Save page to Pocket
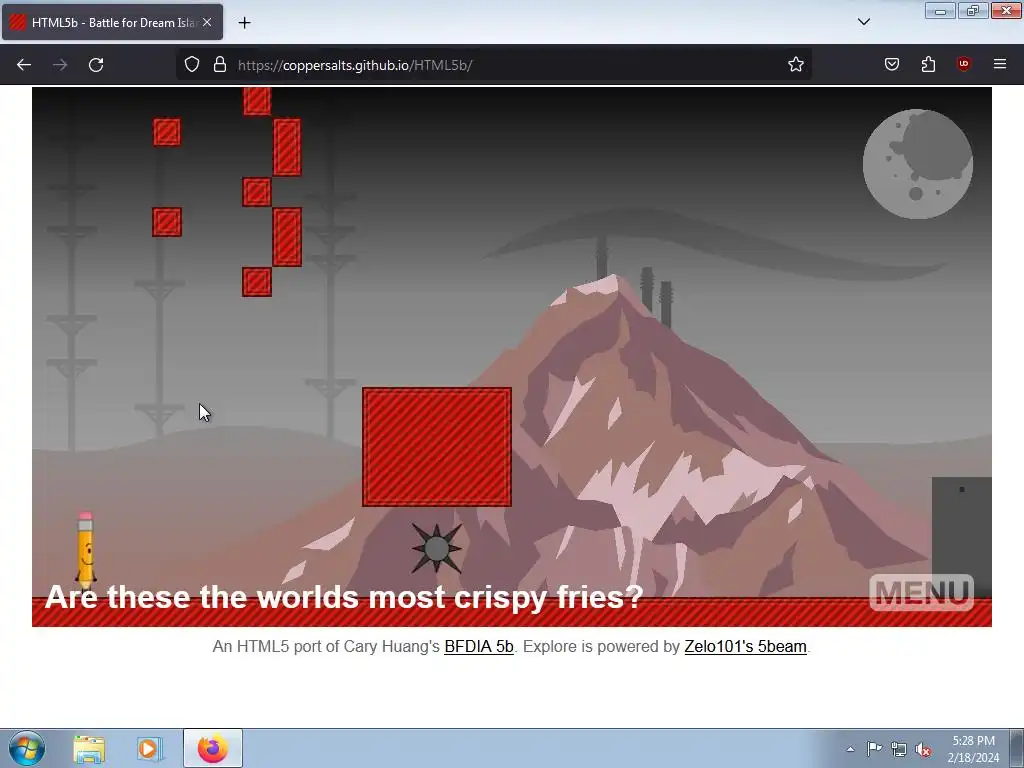 tap(892, 64)
